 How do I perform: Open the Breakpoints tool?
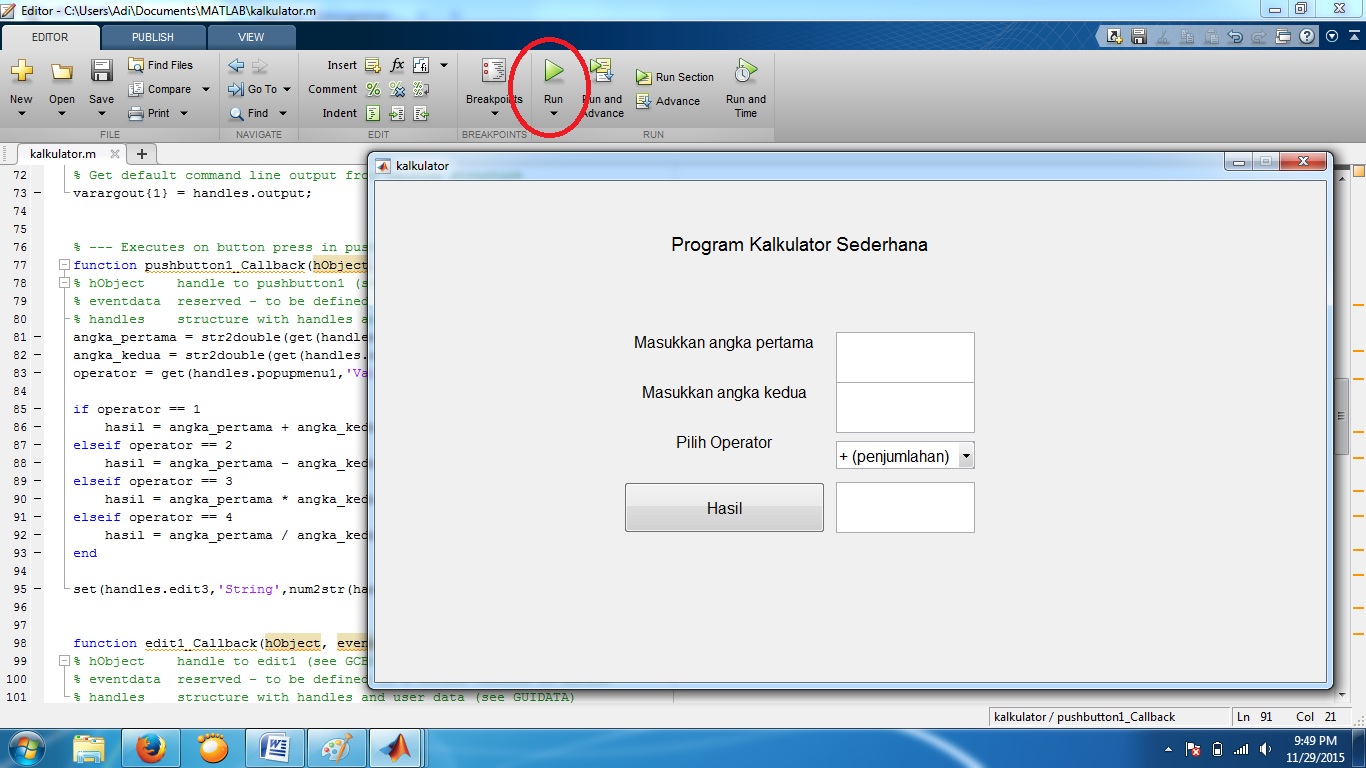494,71
